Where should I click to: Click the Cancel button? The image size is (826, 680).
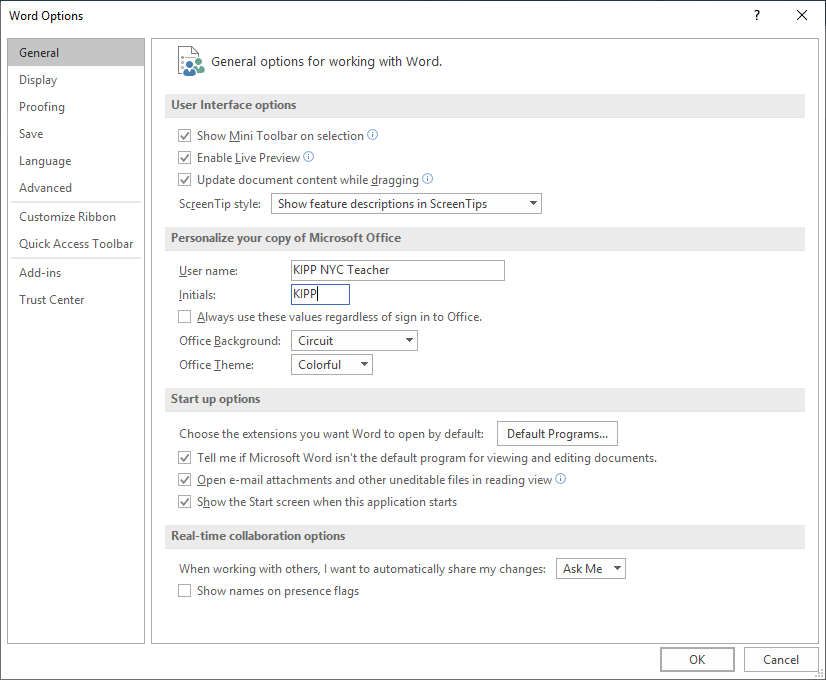(781, 659)
